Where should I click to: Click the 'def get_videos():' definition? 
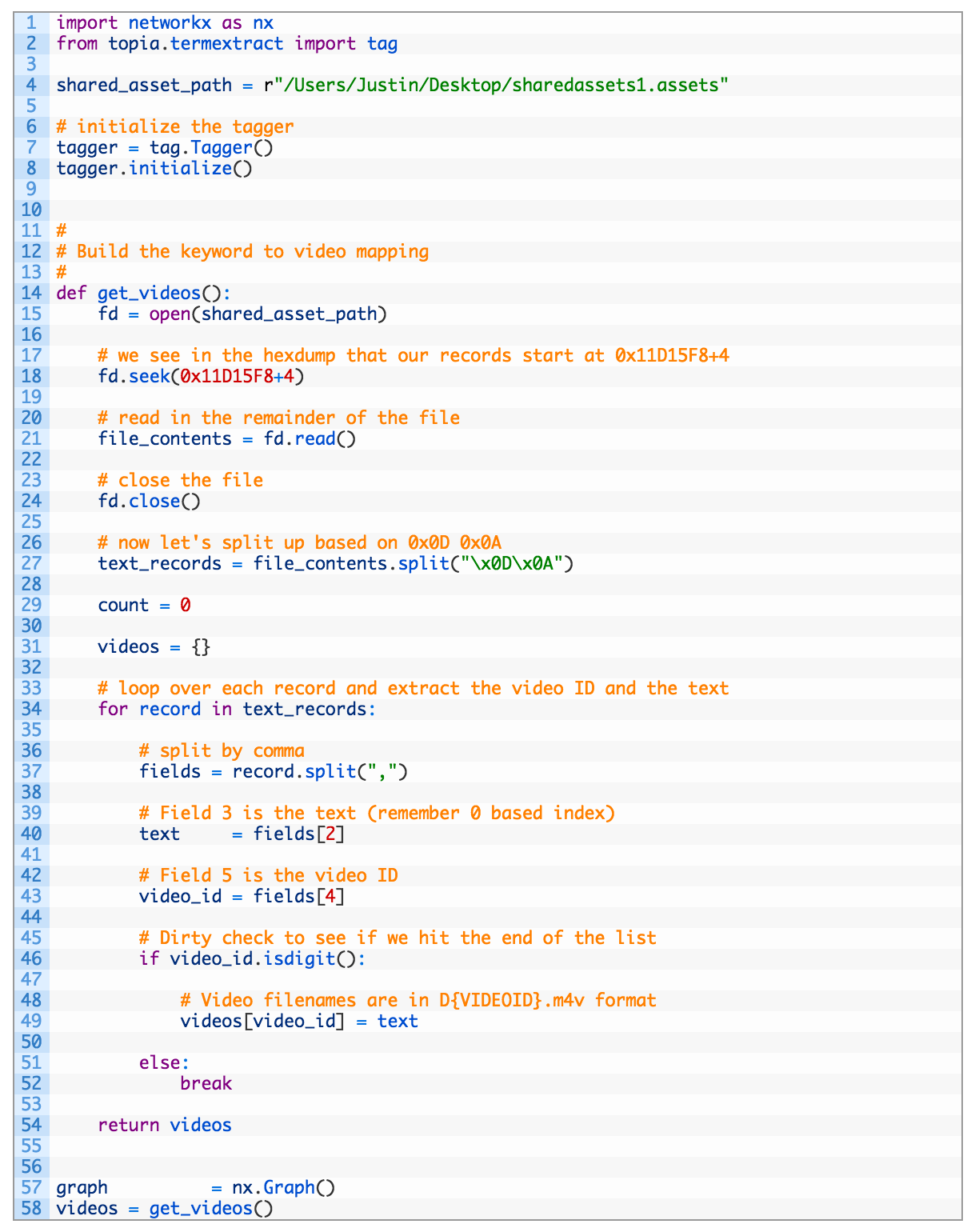(x=144, y=293)
